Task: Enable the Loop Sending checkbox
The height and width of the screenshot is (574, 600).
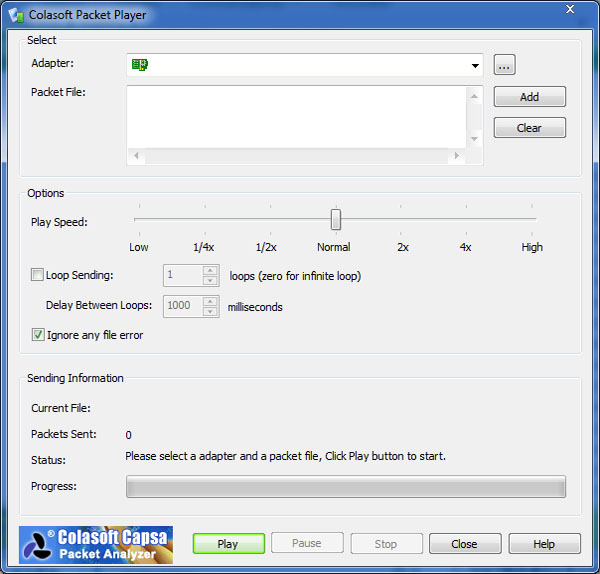Action: point(37,275)
